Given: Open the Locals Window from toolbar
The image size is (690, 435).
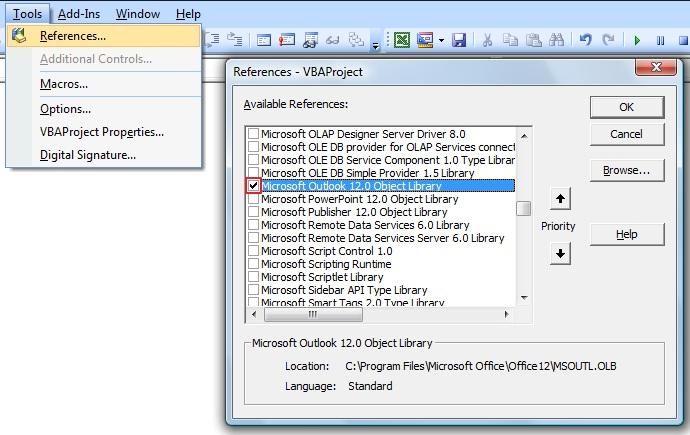Looking at the screenshot, I should (x=264, y=40).
